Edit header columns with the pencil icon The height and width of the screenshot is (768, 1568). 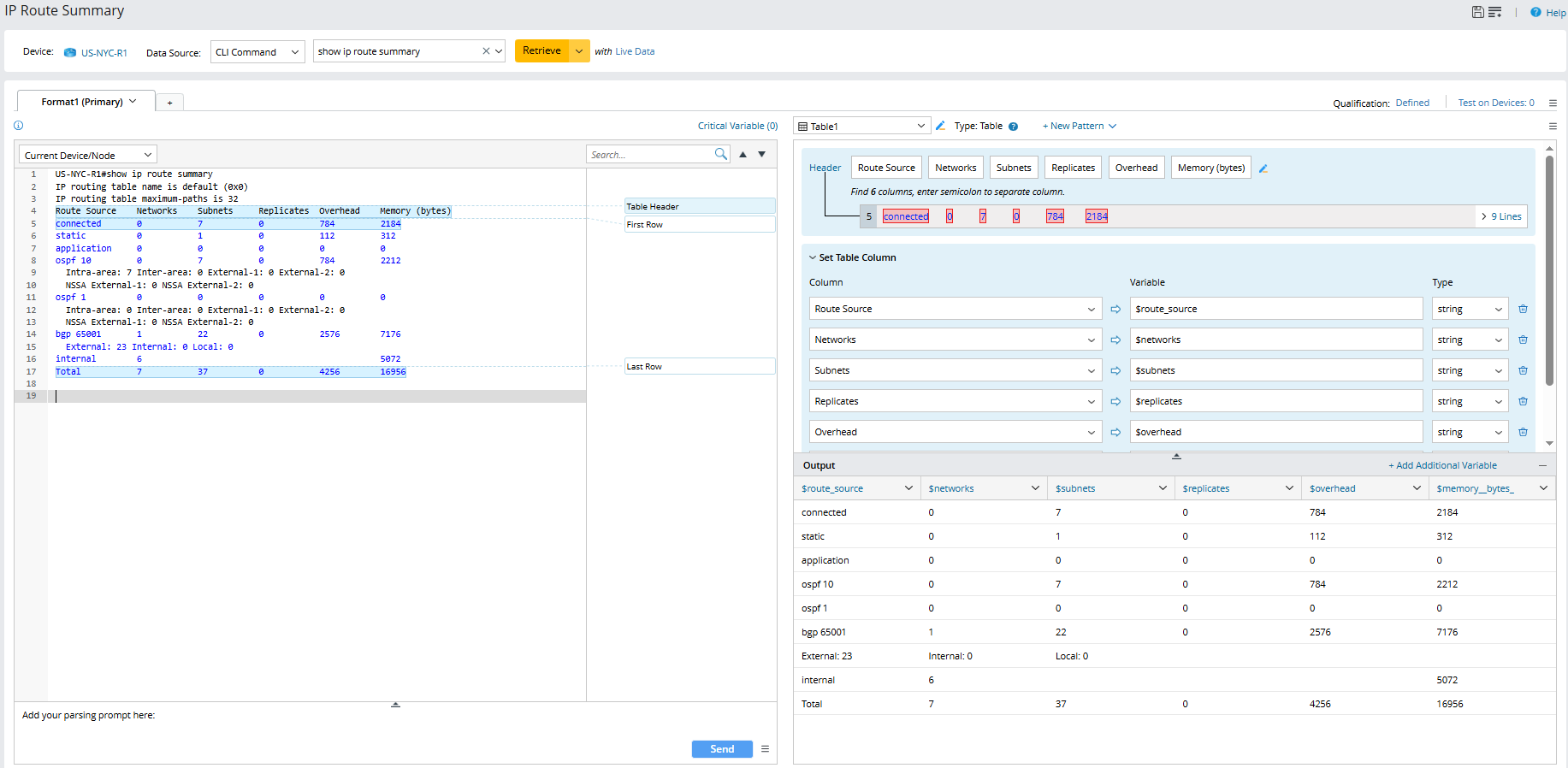click(1263, 168)
